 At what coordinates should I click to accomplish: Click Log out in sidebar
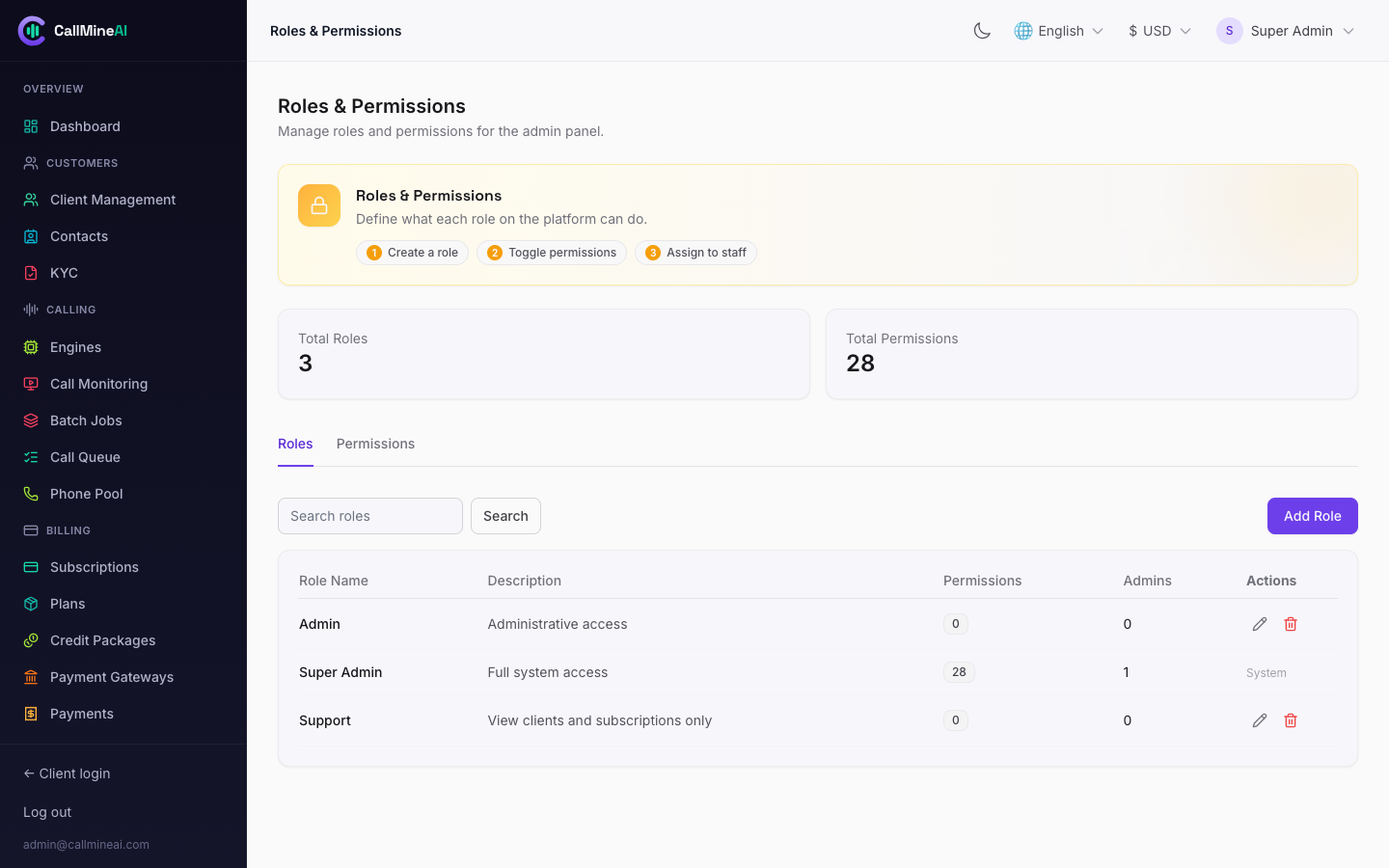47,812
